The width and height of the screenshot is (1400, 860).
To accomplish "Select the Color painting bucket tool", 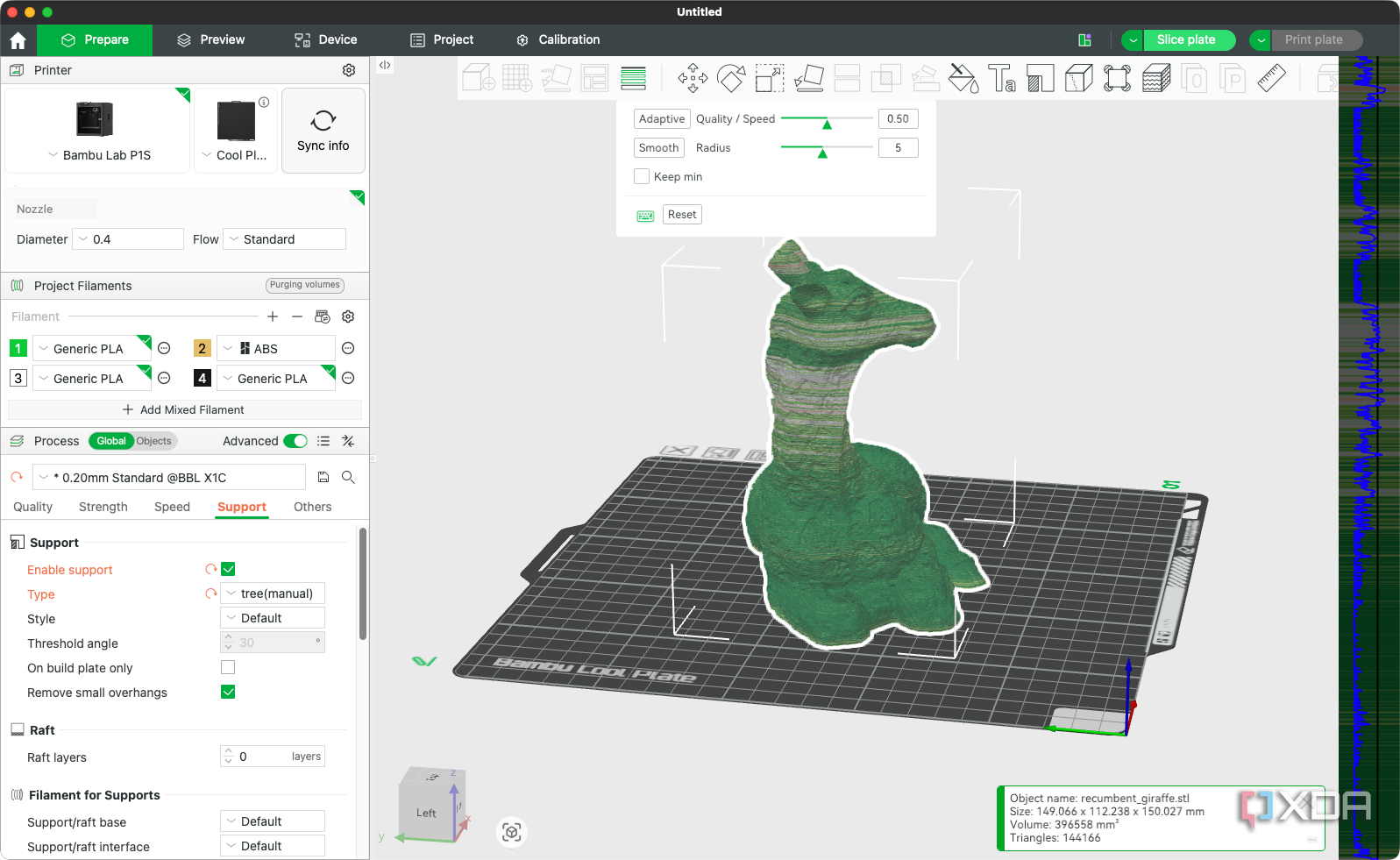I will (963, 78).
